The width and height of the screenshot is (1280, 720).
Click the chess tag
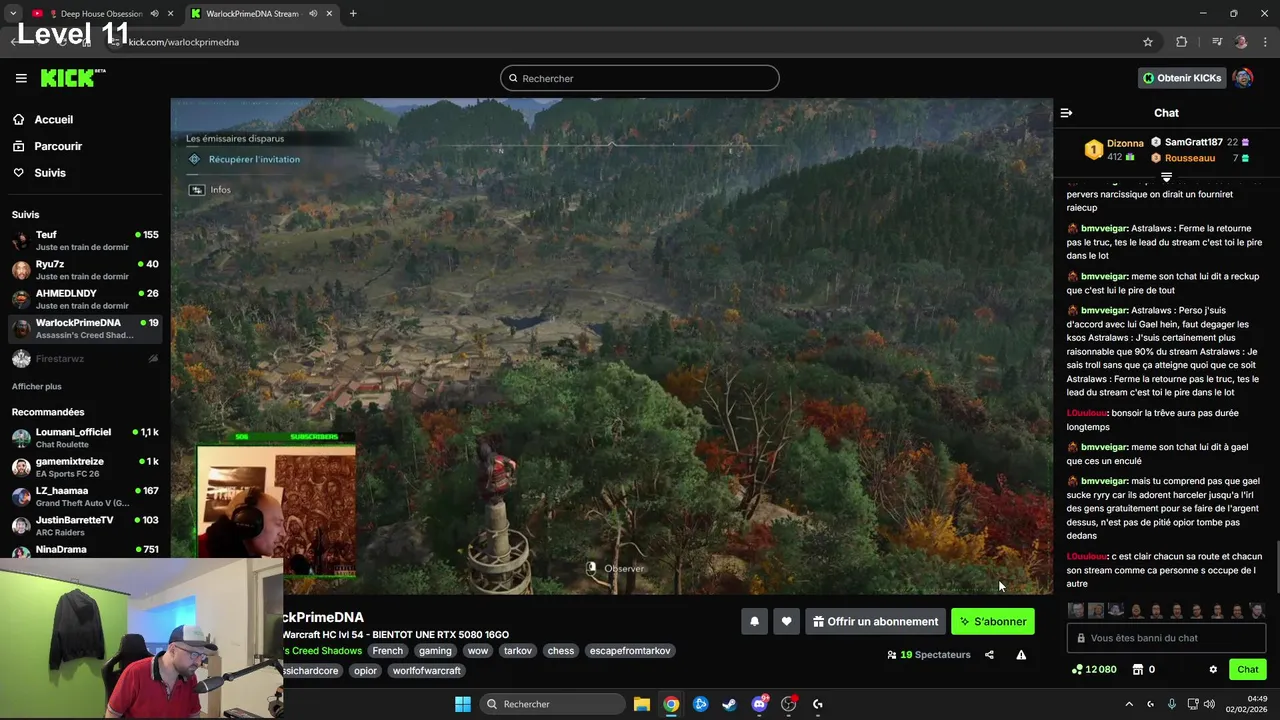click(x=561, y=651)
